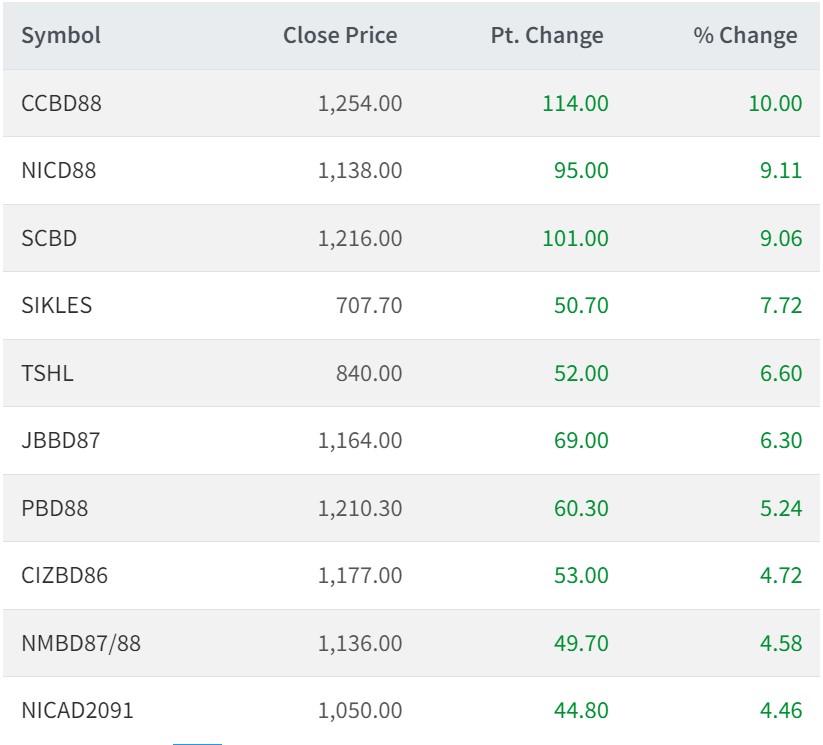Select the 6.60 percent change value

point(781,374)
